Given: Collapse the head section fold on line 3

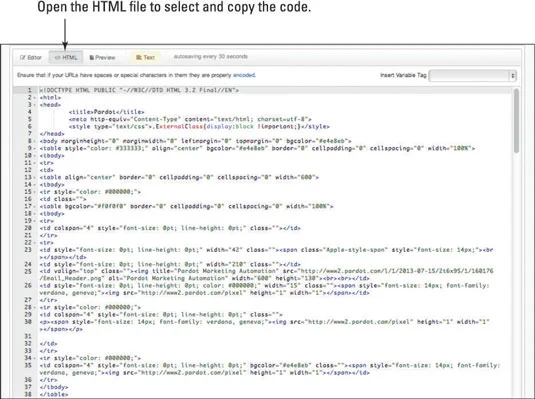Looking at the screenshot, I should click(x=34, y=105).
